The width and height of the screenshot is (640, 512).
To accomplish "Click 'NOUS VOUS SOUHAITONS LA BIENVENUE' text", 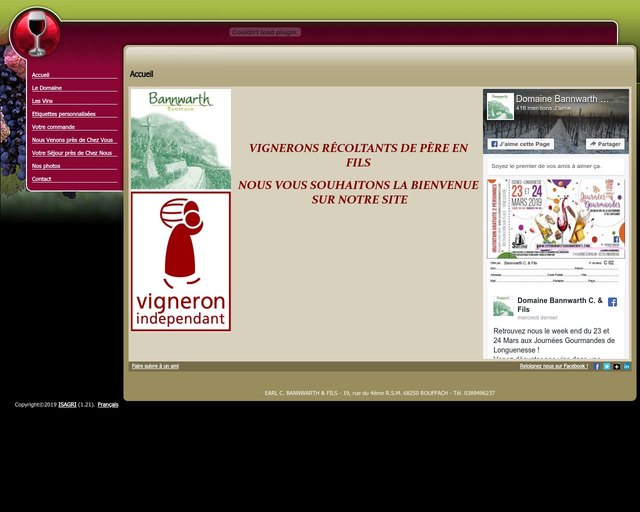I will pos(358,192).
